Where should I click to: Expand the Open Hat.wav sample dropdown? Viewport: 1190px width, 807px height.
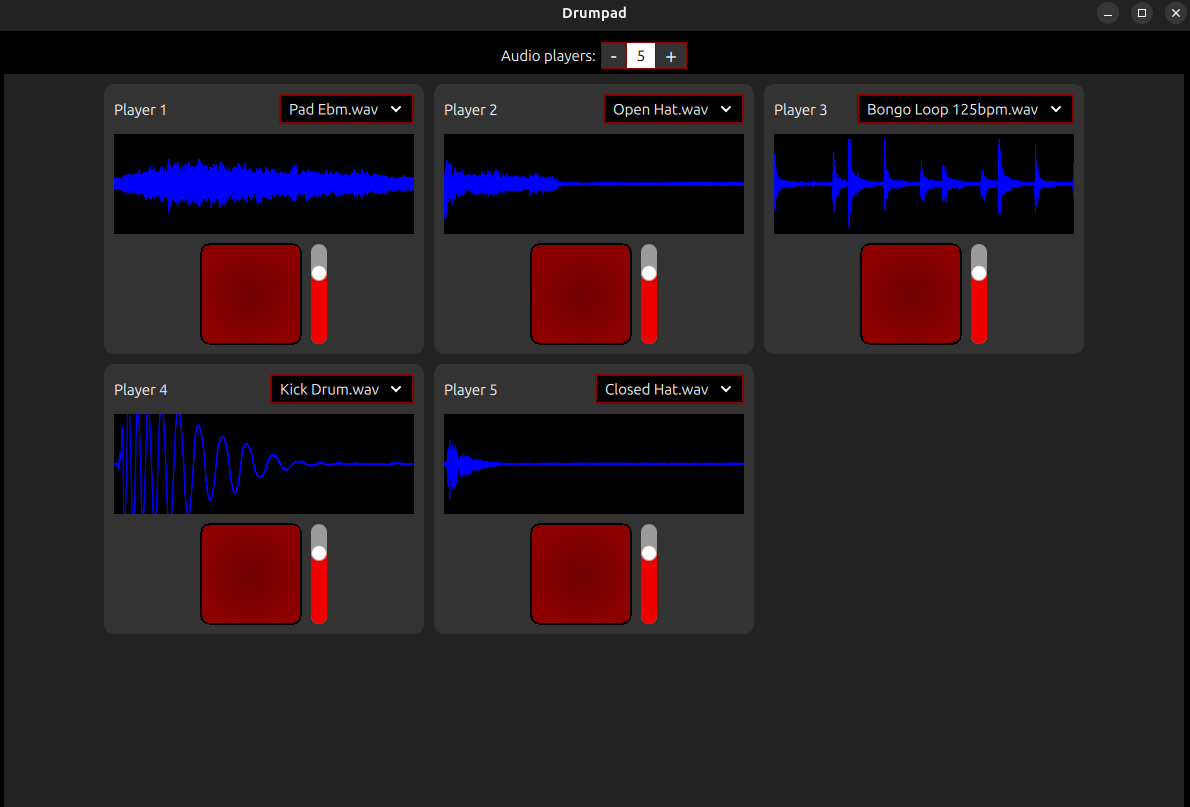[x=673, y=109]
